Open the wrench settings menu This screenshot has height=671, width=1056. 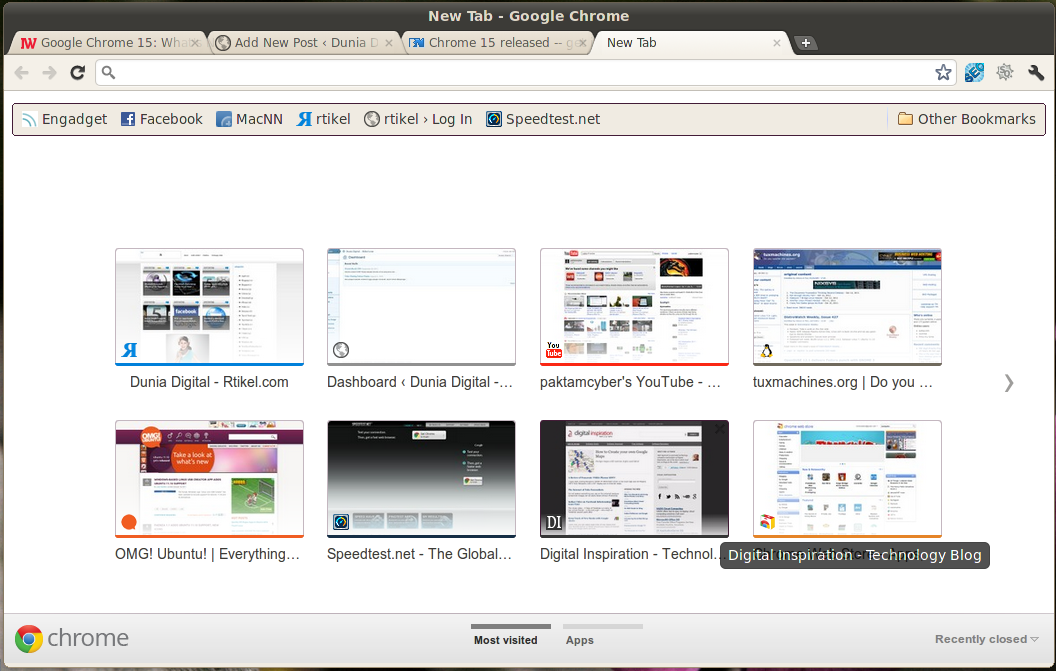pos(1036,73)
